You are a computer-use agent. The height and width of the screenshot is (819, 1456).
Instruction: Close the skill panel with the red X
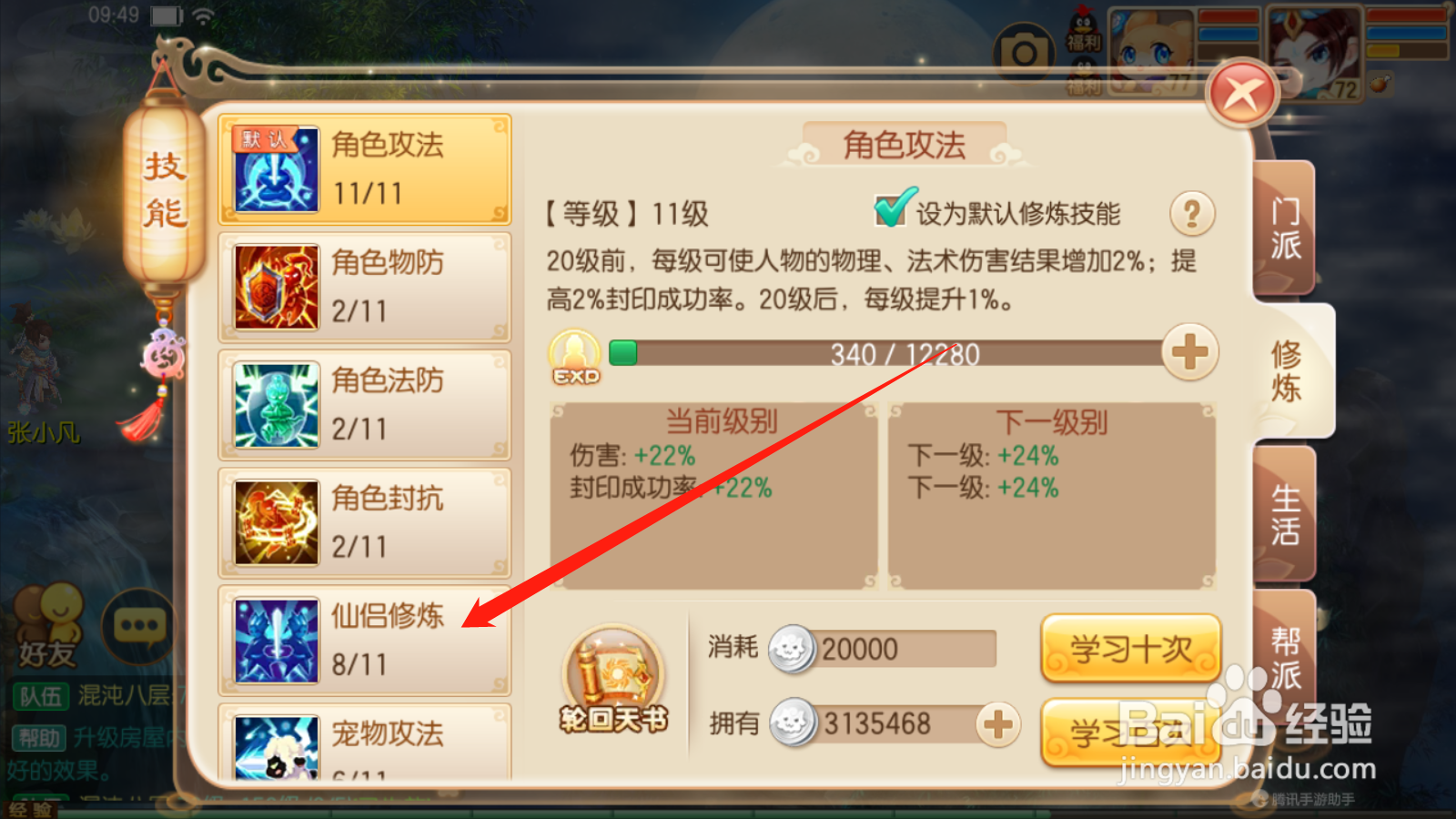point(1242,94)
